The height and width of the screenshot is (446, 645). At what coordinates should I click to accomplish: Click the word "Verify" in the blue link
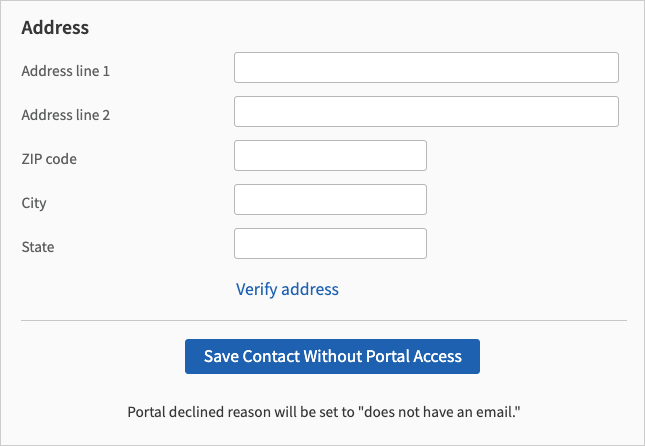257,289
